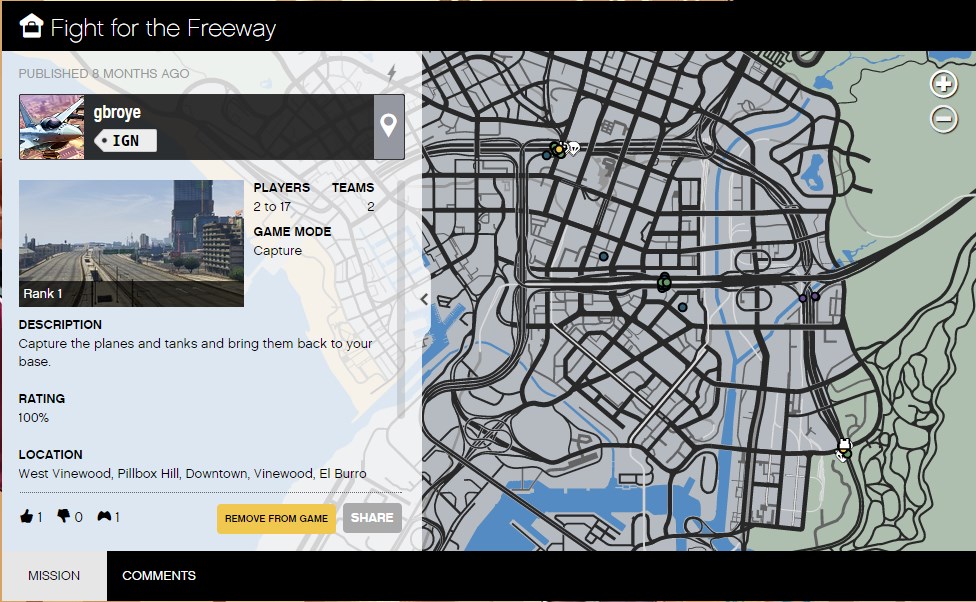Image resolution: width=976 pixels, height=602 pixels.
Task: Click the details panel vertical scrollbar
Action: pos(401,299)
